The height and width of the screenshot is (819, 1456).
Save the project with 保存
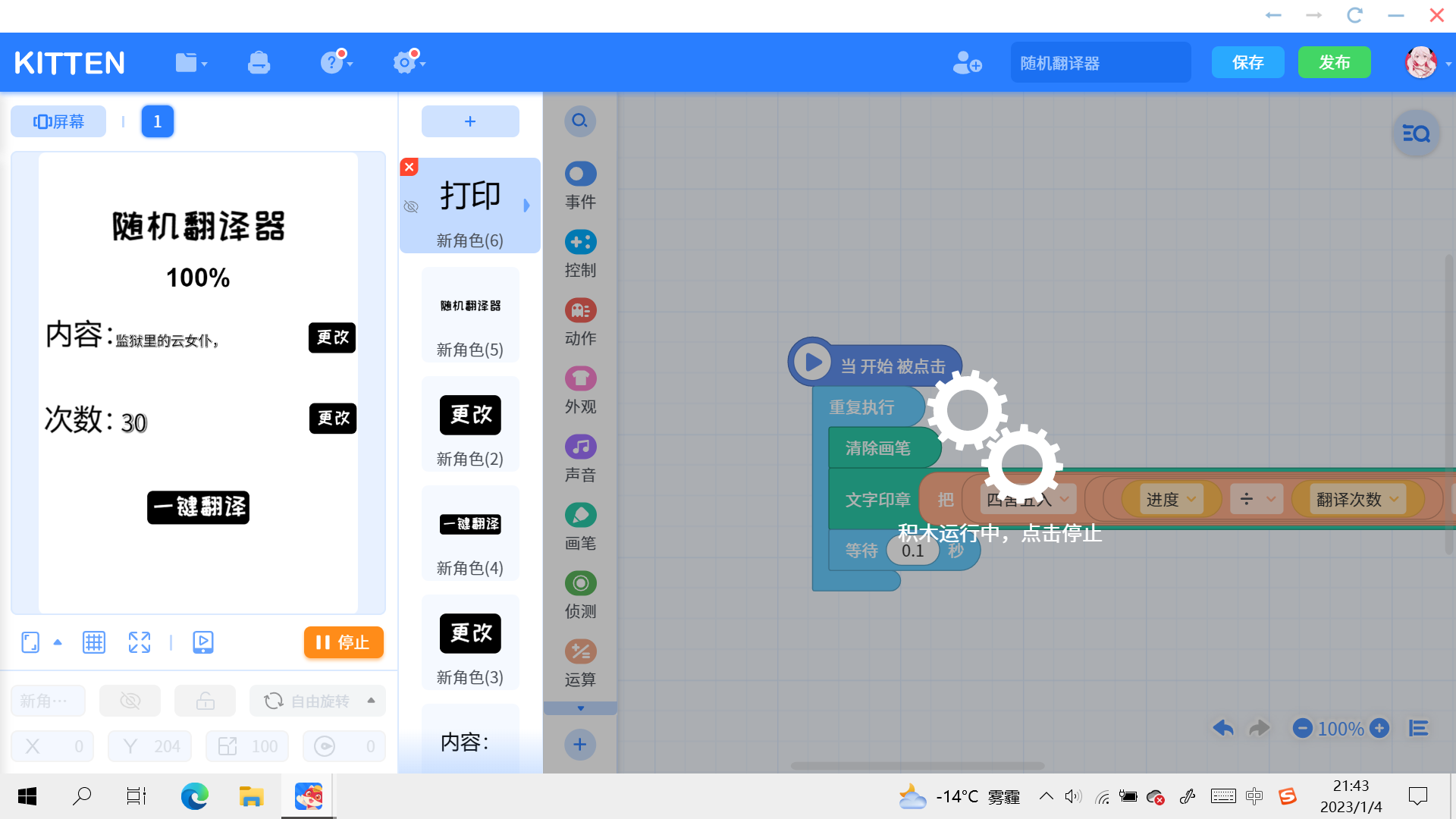coord(1247,62)
